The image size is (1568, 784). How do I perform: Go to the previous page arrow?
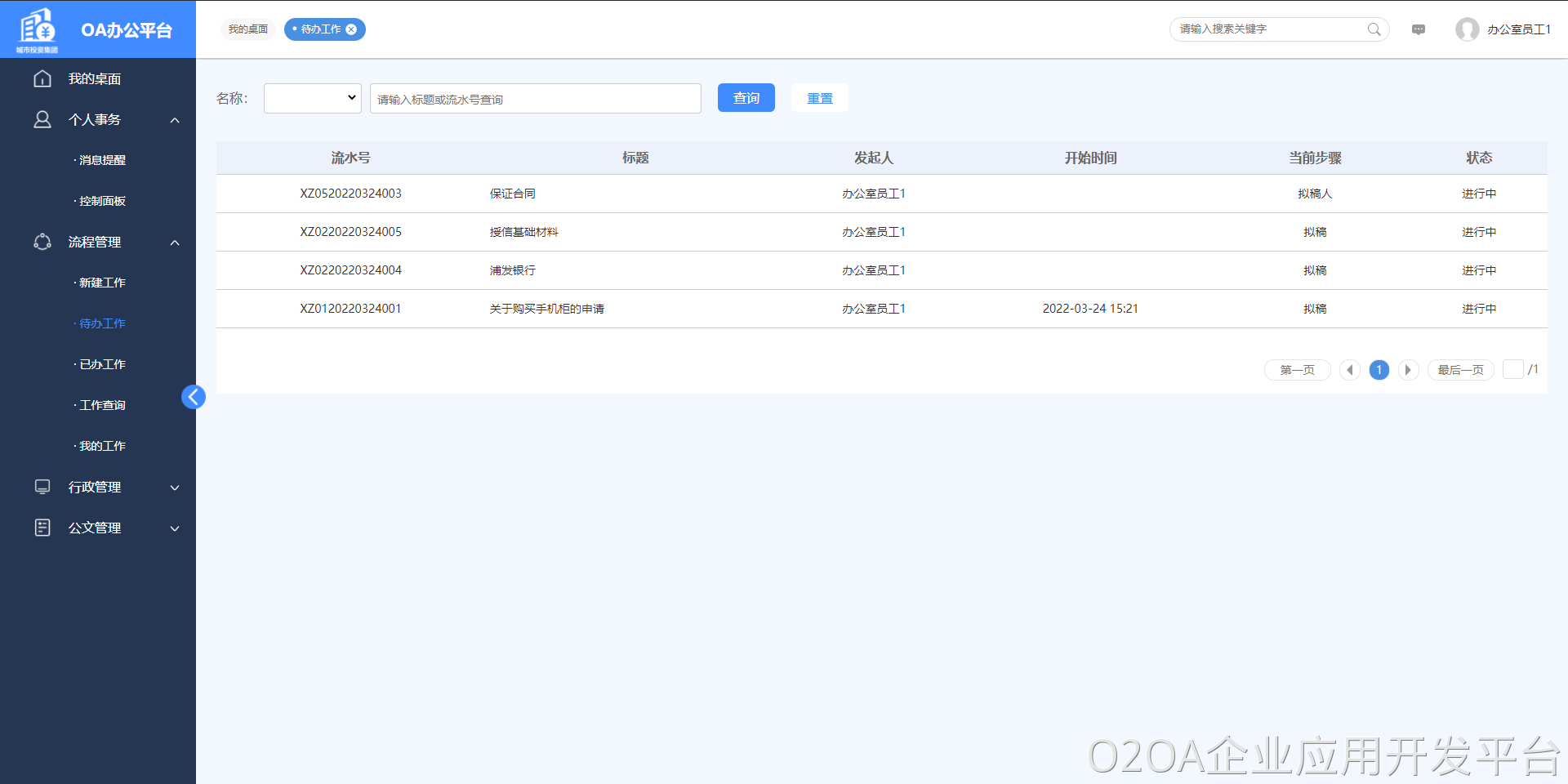[x=1350, y=370]
